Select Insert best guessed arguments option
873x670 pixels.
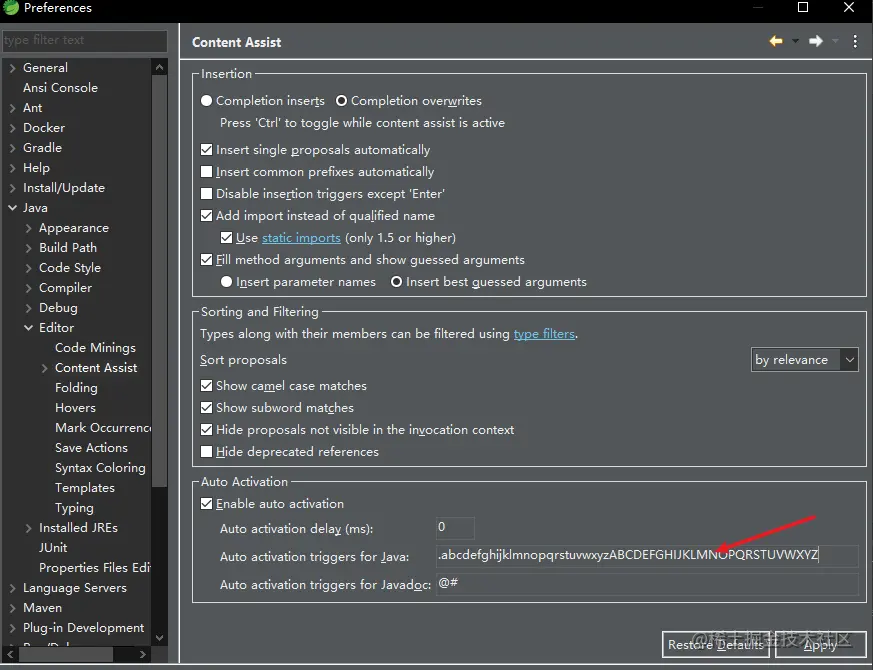coord(396,282)
